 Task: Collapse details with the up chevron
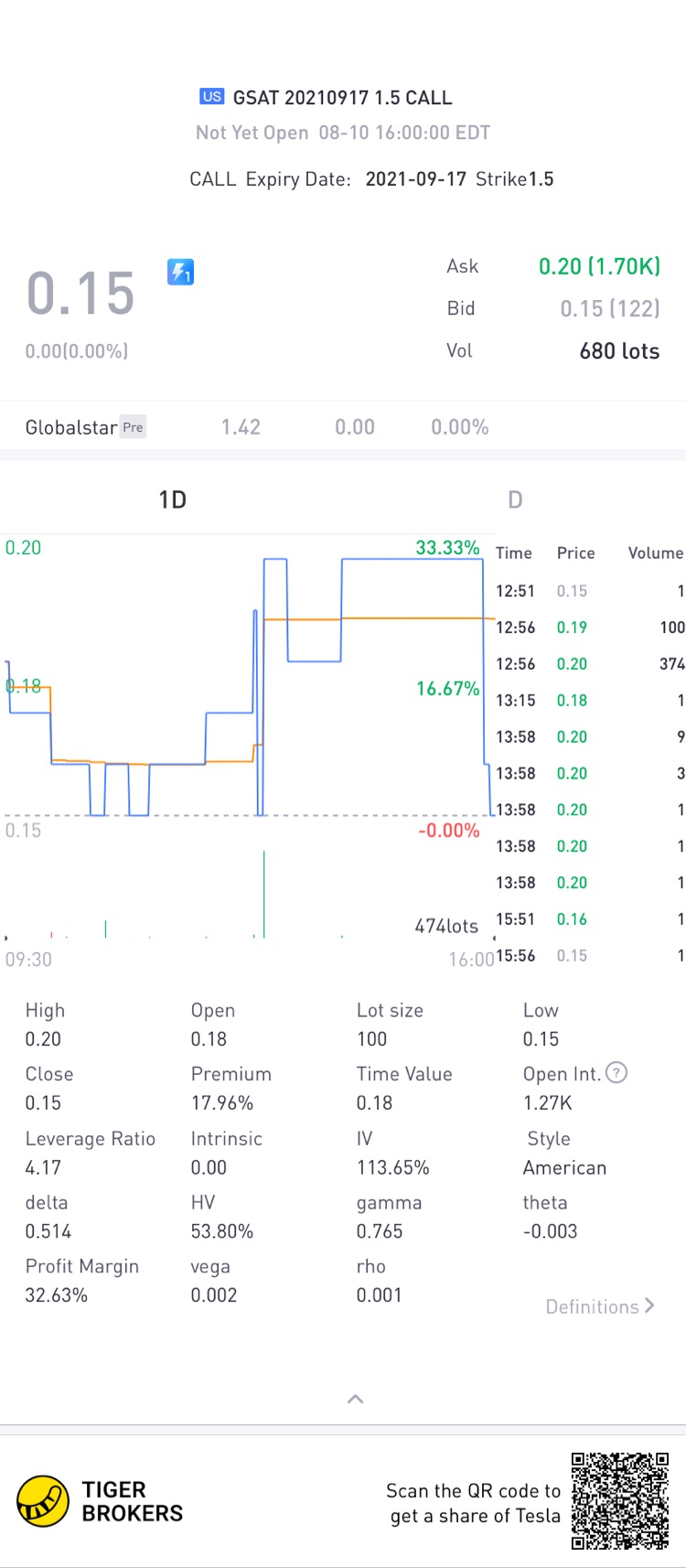[356, 1399]
